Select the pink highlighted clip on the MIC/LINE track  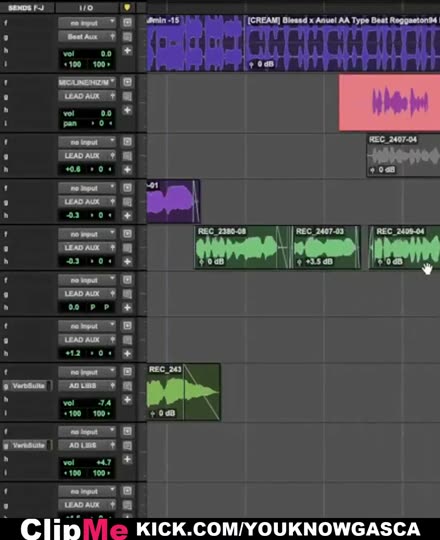pyautogui.click(x=389, y=103)
